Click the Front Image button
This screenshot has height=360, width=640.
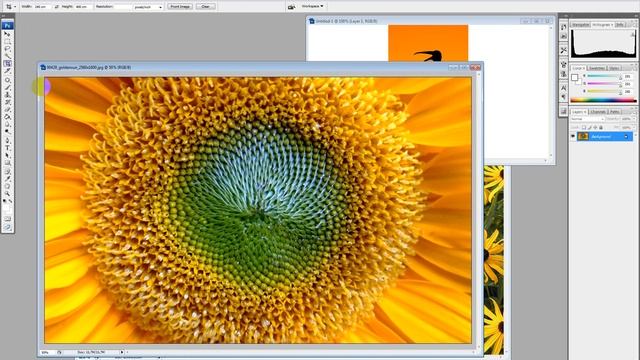(x=180, y=7)
